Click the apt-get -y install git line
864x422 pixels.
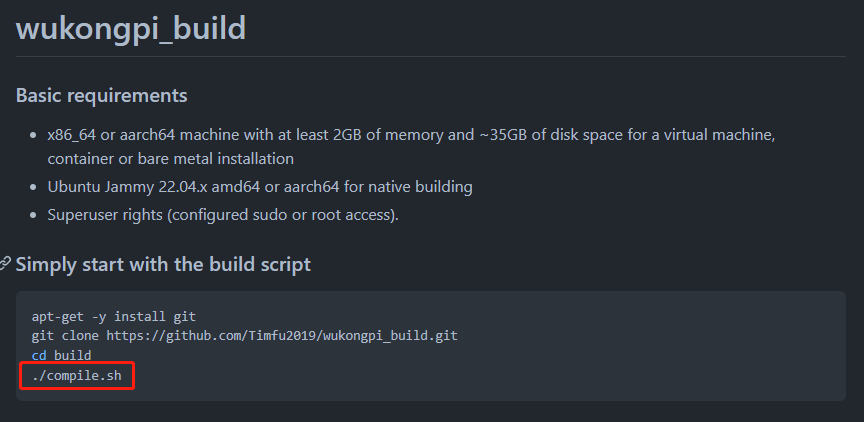[114, 317]
